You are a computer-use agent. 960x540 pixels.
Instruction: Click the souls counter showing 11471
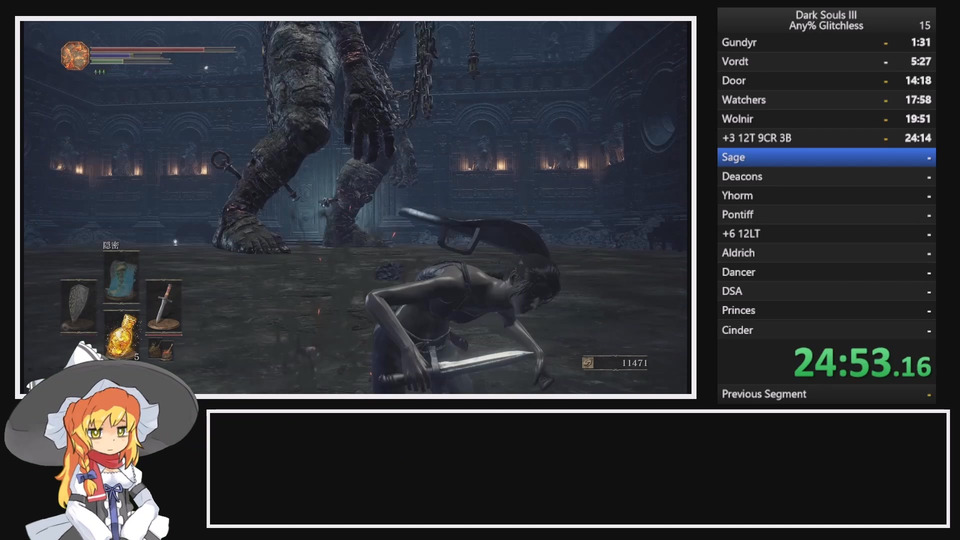pos(634,363)
